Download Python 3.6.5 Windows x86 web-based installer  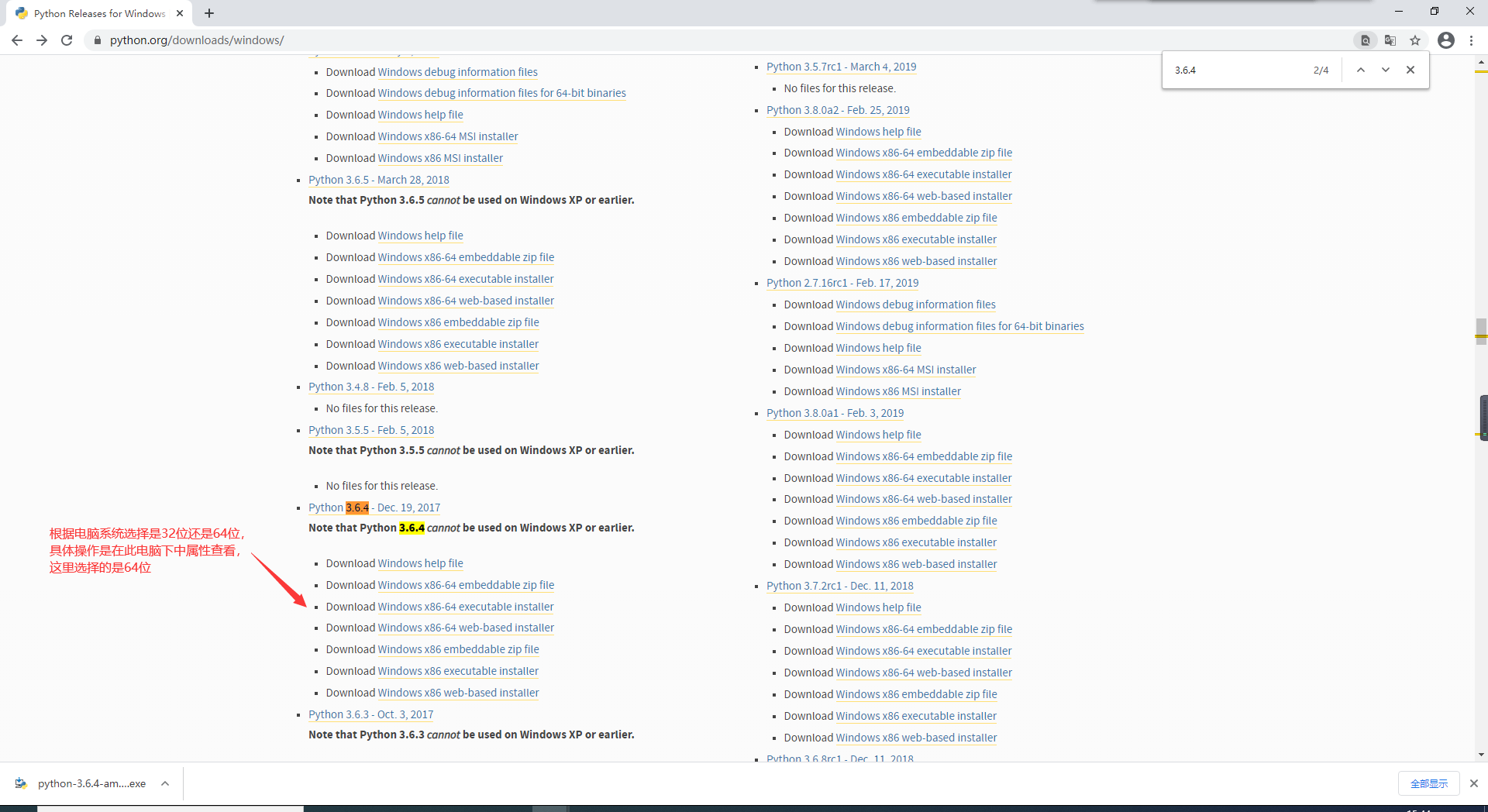click(x=458, y=366)
